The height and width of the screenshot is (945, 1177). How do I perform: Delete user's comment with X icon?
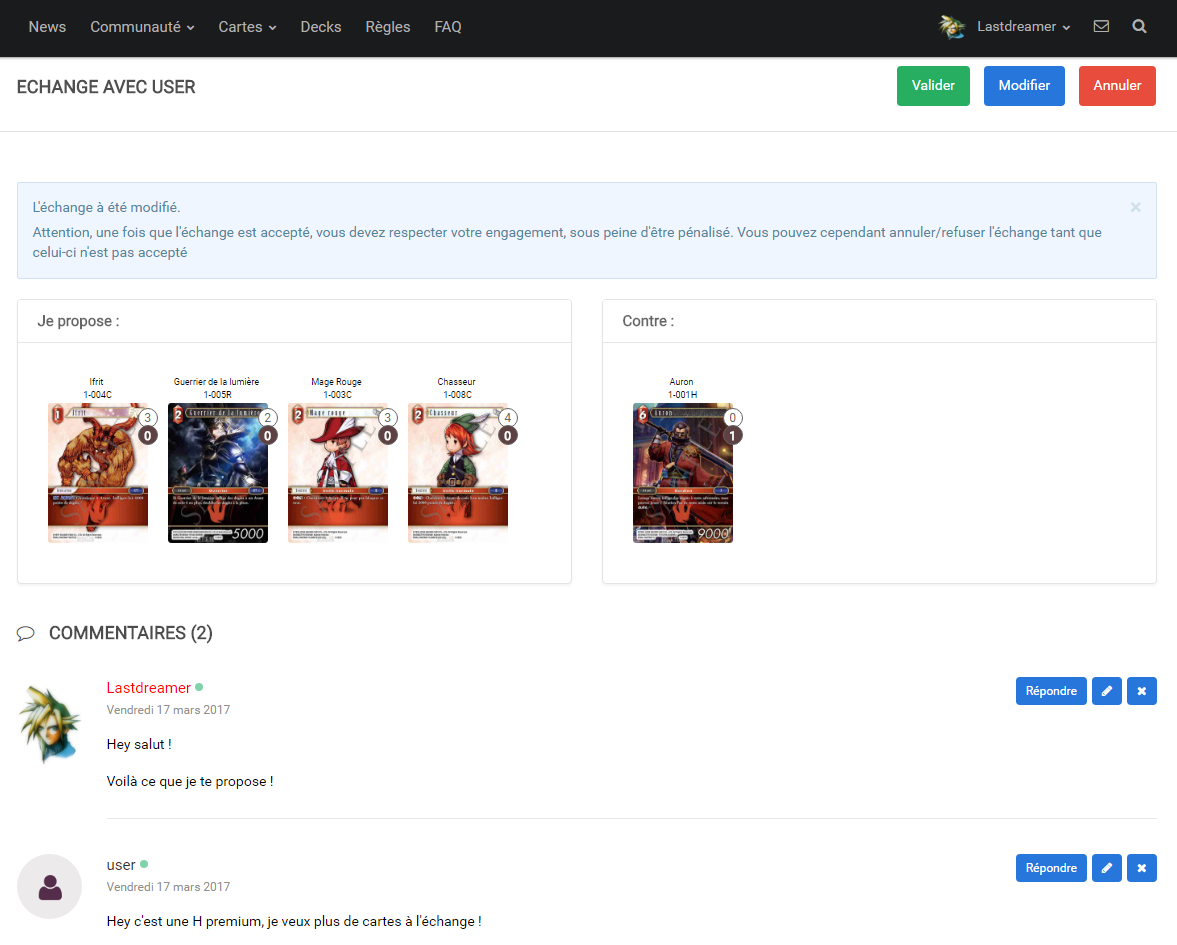[1141, 868]
